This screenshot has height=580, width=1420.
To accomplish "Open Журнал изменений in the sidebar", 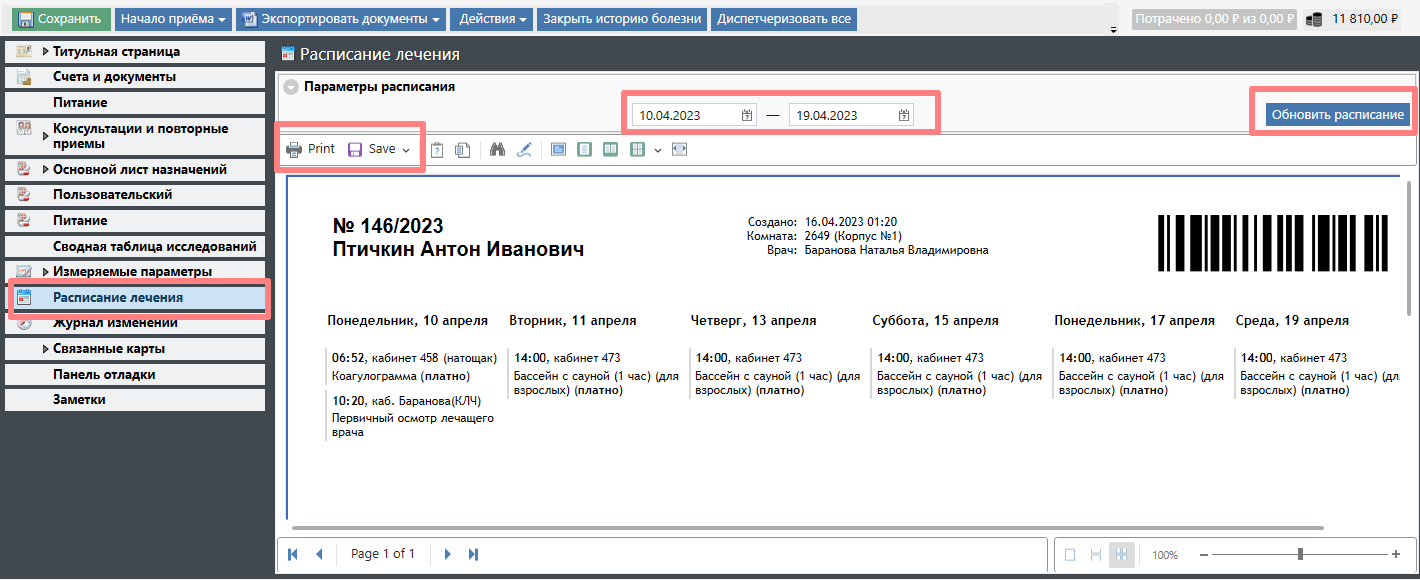I will click(115, 323).
